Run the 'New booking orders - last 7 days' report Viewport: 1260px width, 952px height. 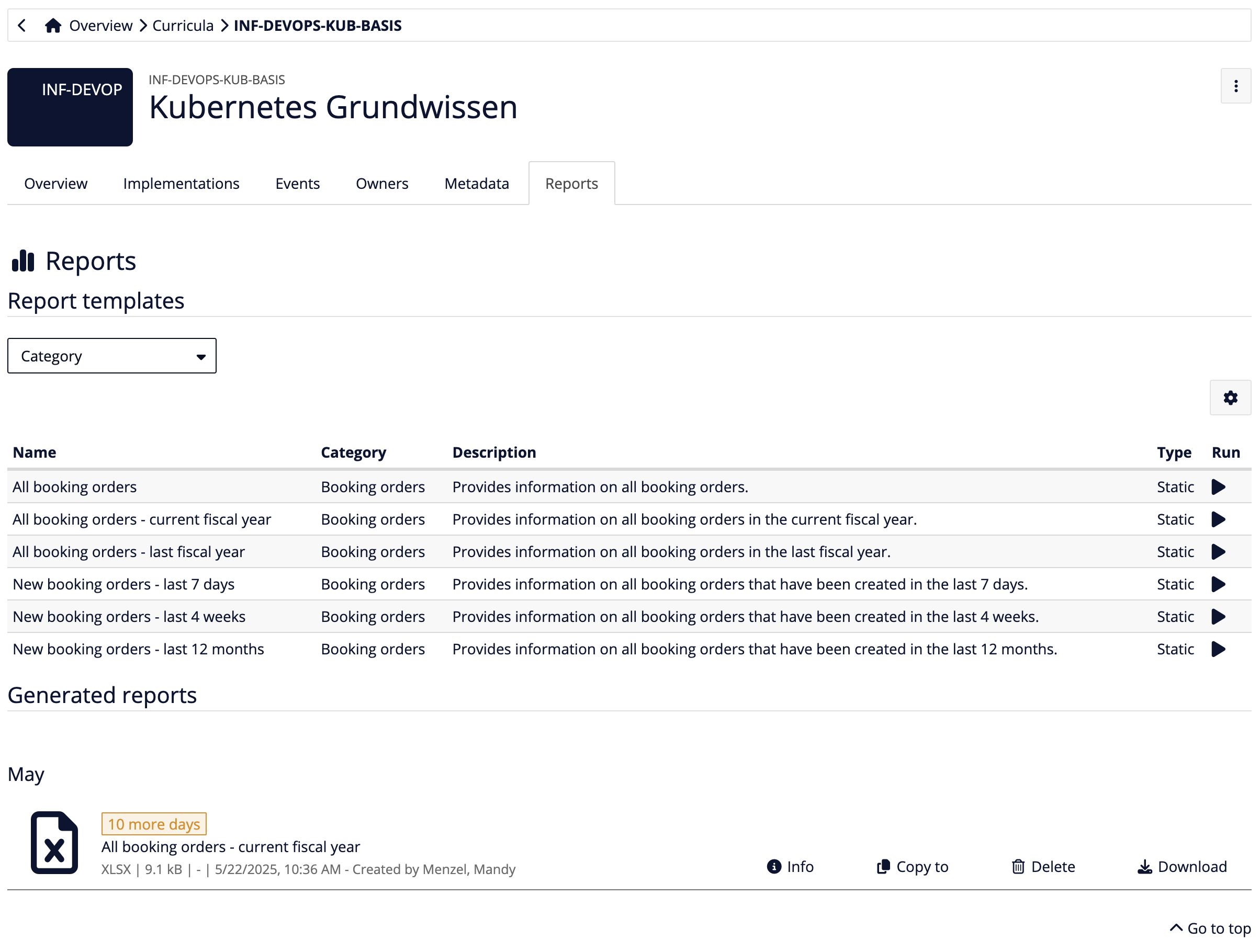1219,584
